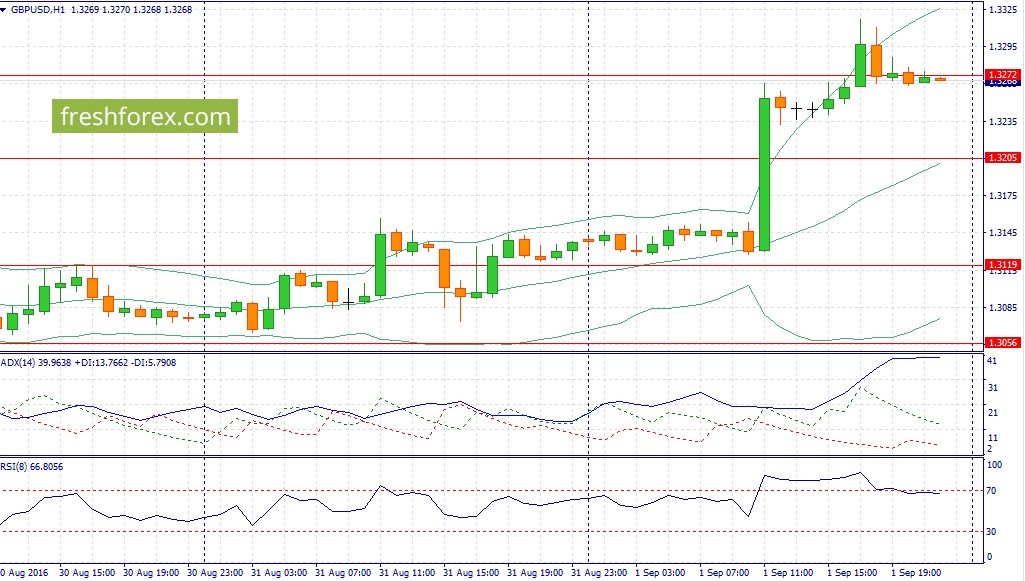Click the 1.3056 red level tag
The width and height of the screenshot is (1025, 581).
(1002, 343)
